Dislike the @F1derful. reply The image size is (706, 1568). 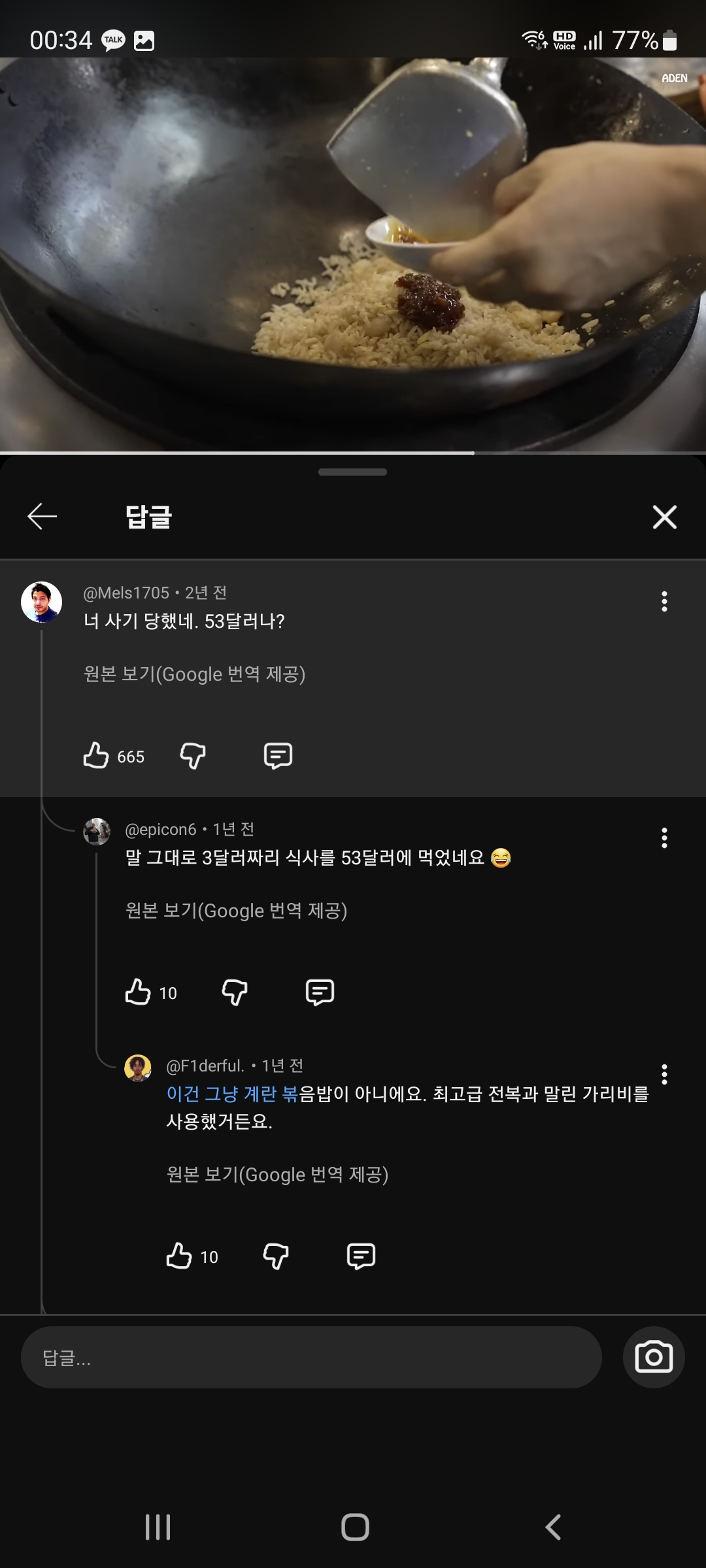pyautogui.click(x=276, y=1256)
